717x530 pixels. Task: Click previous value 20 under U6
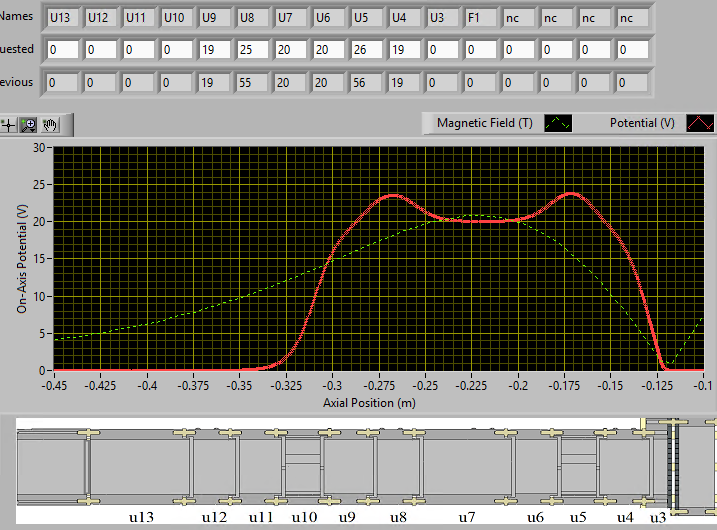(328, 83)
